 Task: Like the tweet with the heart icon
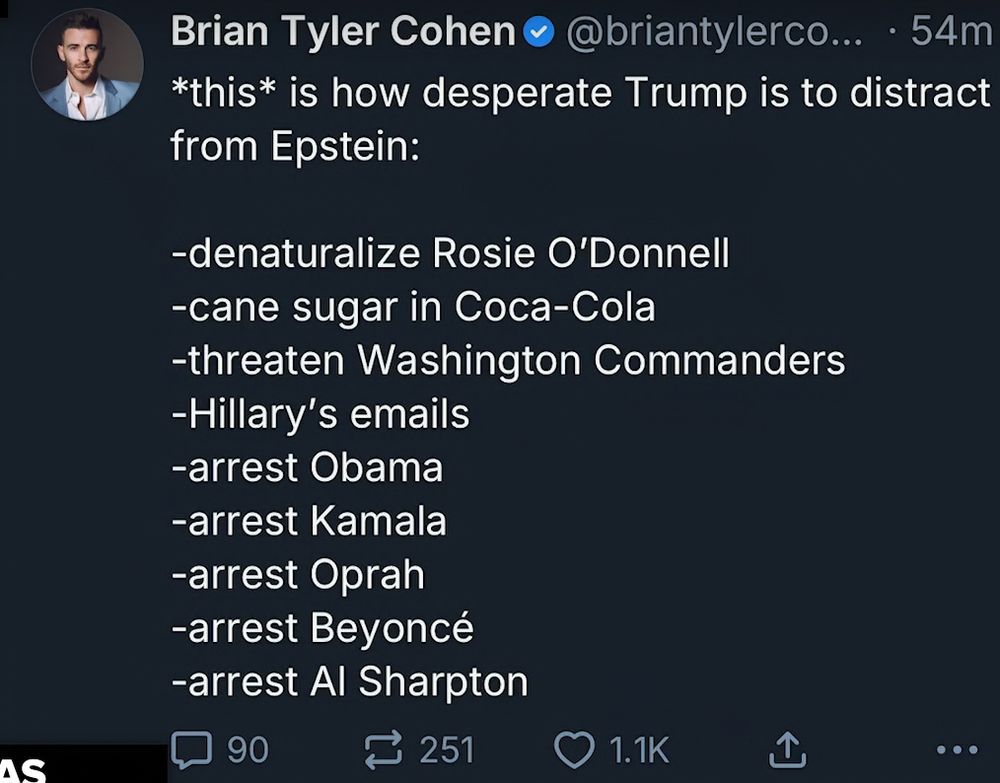tap(574, 749)
